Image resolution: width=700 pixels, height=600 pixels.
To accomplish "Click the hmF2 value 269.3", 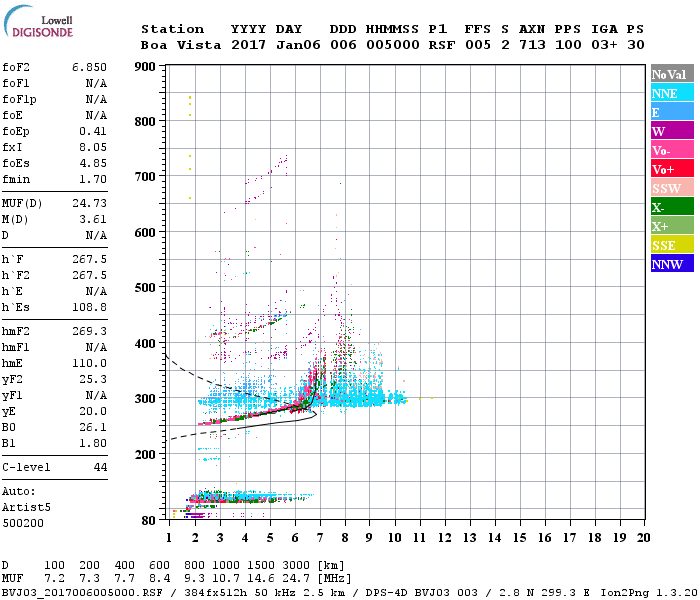I will coord(90,331).
